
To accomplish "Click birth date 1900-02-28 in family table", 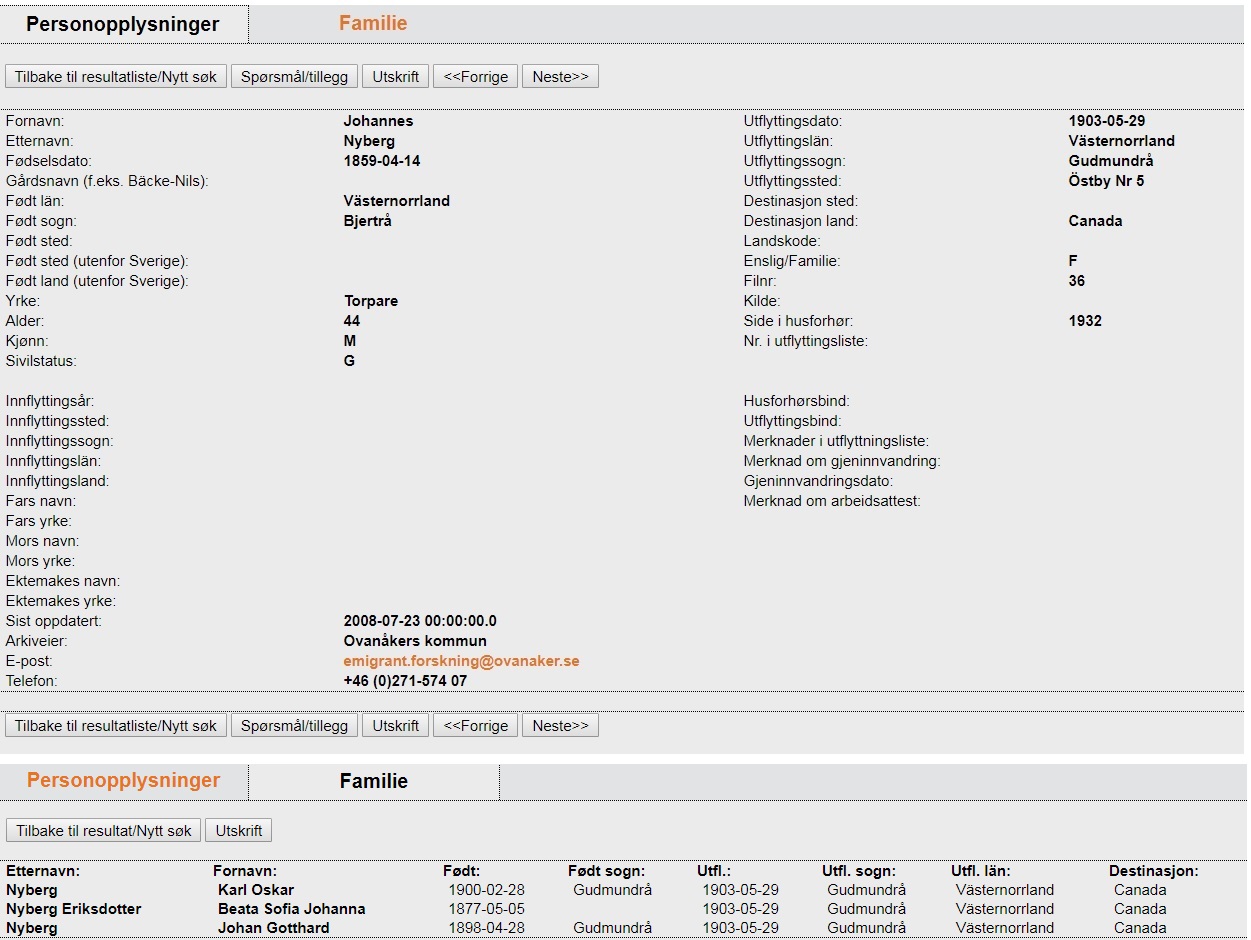I will click(x=486, y=890).
